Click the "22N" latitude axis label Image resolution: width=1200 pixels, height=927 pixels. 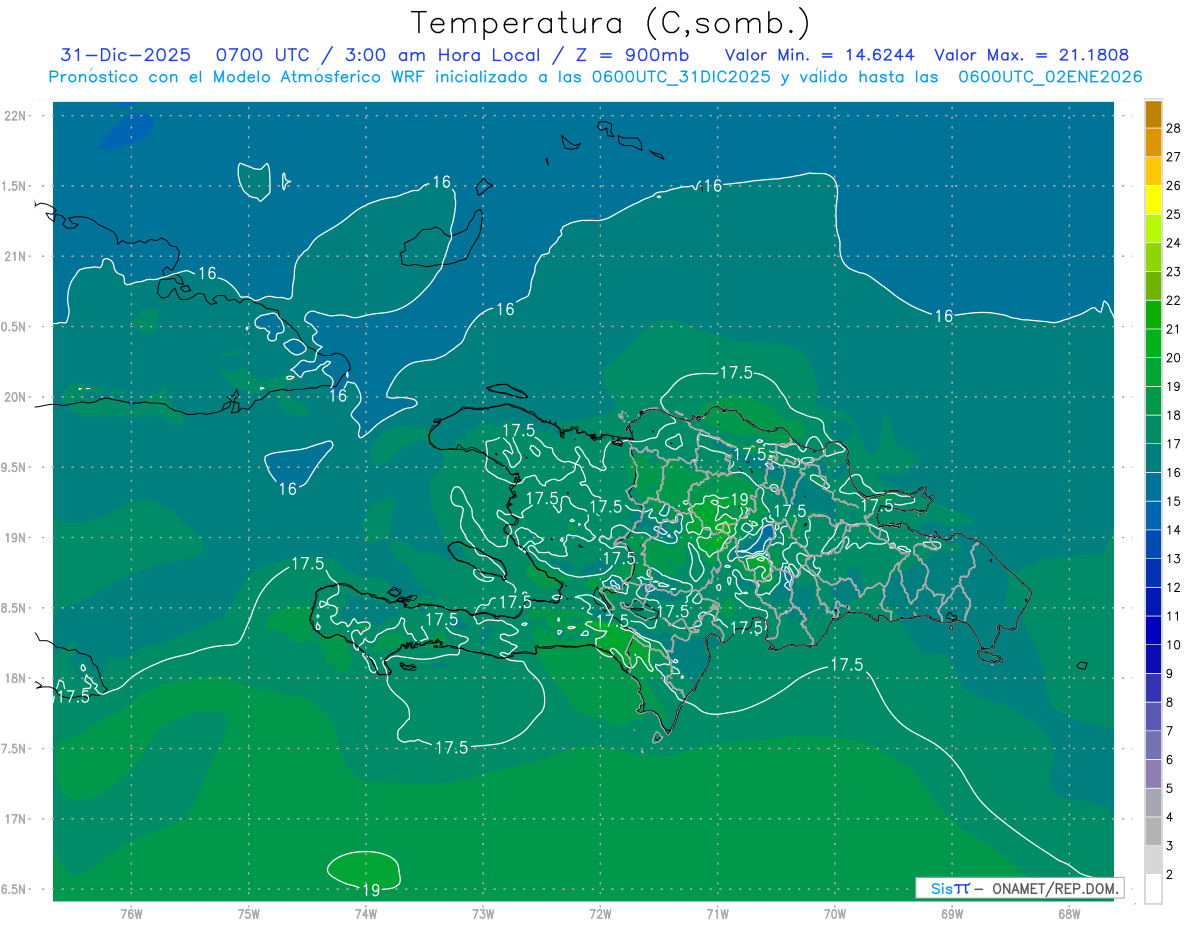(16, 116)
